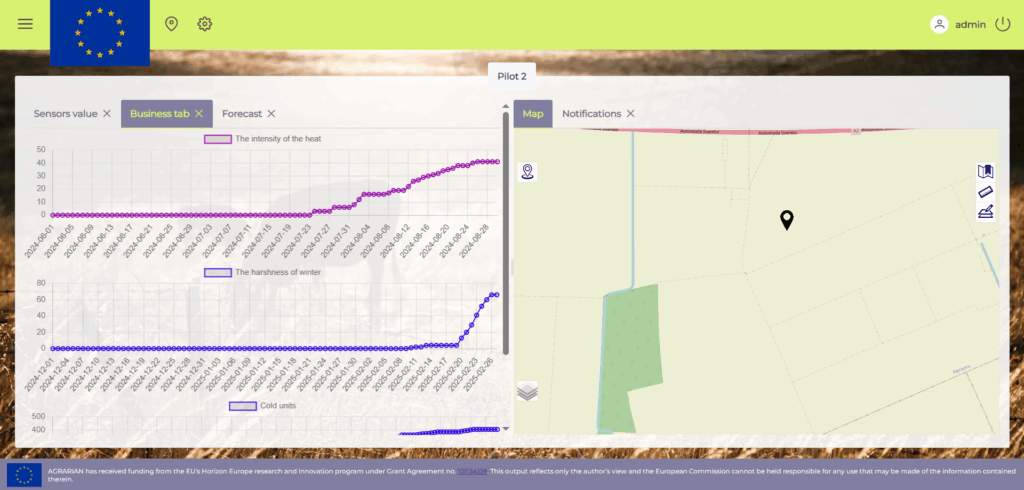1024x490 pixels.
Task: Select the ruler measurement tool on map
Action: pos(985,191)
